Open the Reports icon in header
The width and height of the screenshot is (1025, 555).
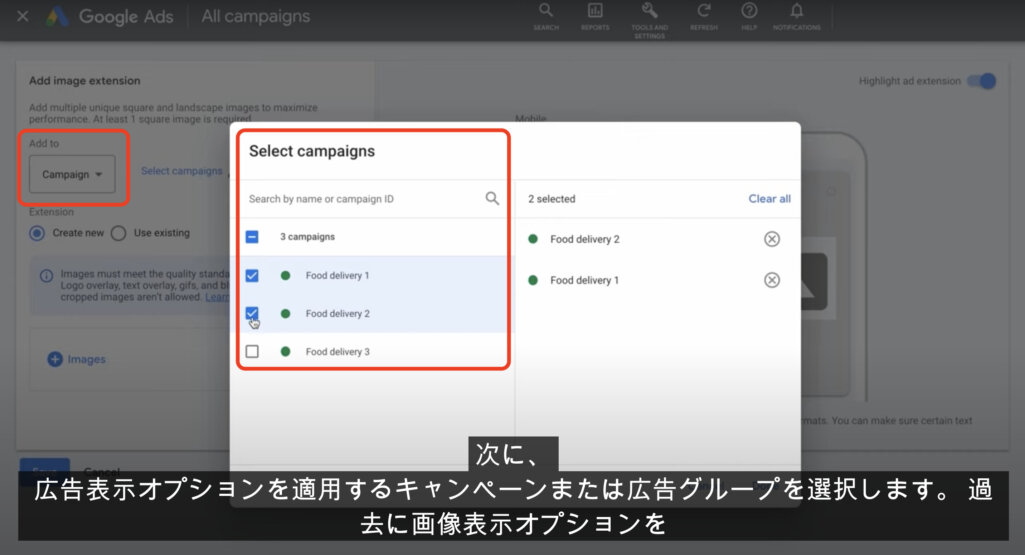595,11
